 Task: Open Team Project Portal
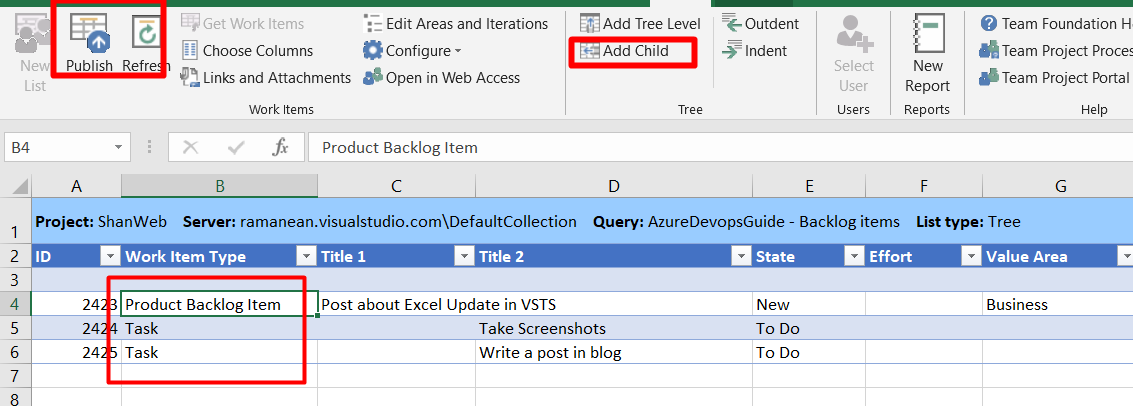pyautogui.click(x=1054, y=77)
